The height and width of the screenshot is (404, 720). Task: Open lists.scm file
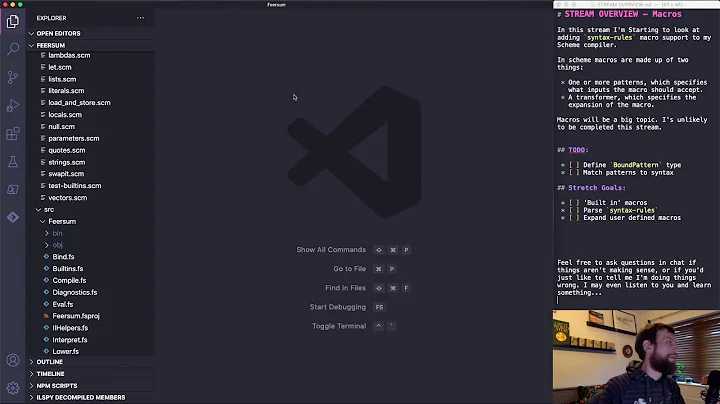coord(62,79)
